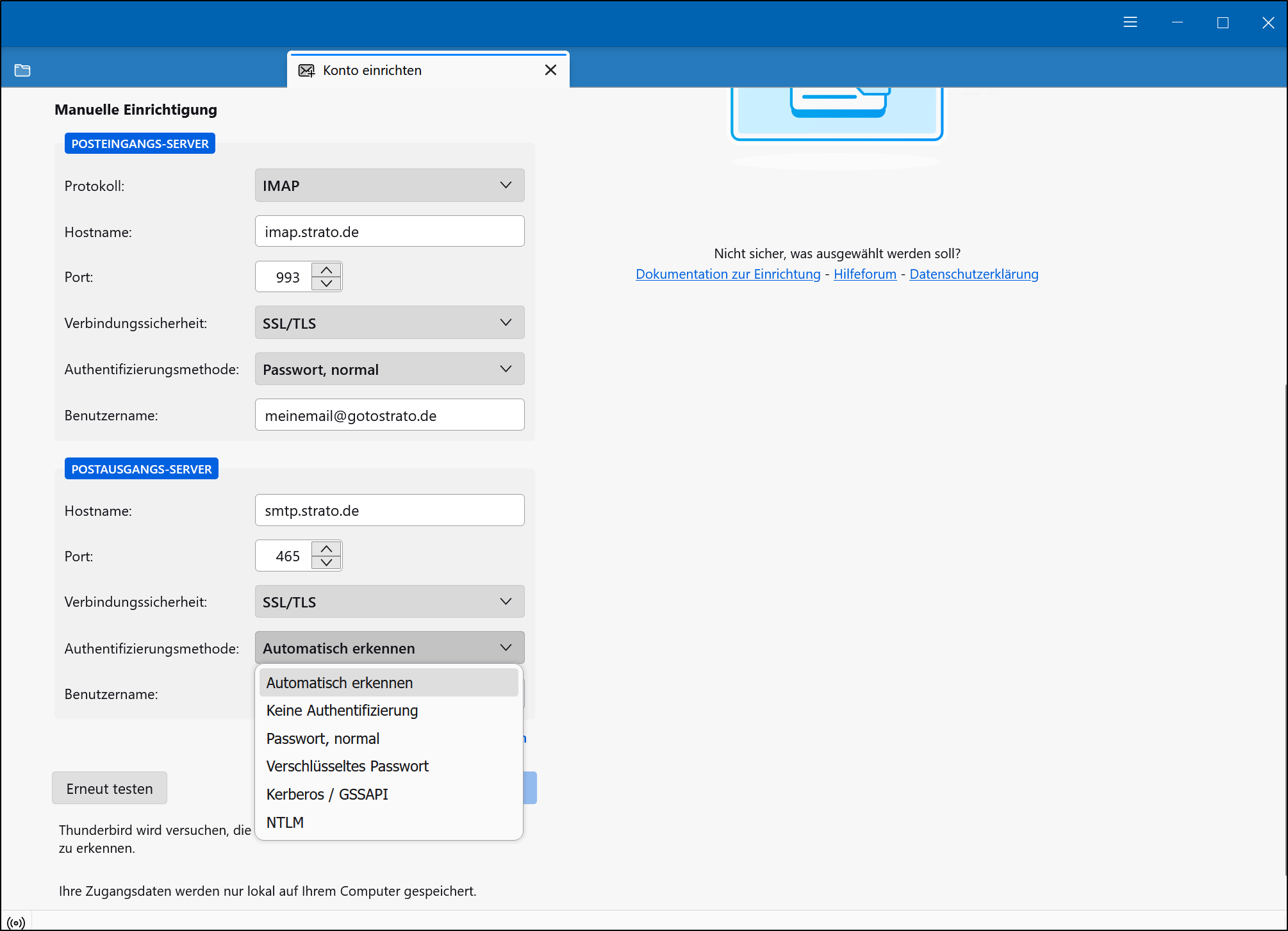
Task: Open the Hilfeforum link
Action: coord(864,274)
